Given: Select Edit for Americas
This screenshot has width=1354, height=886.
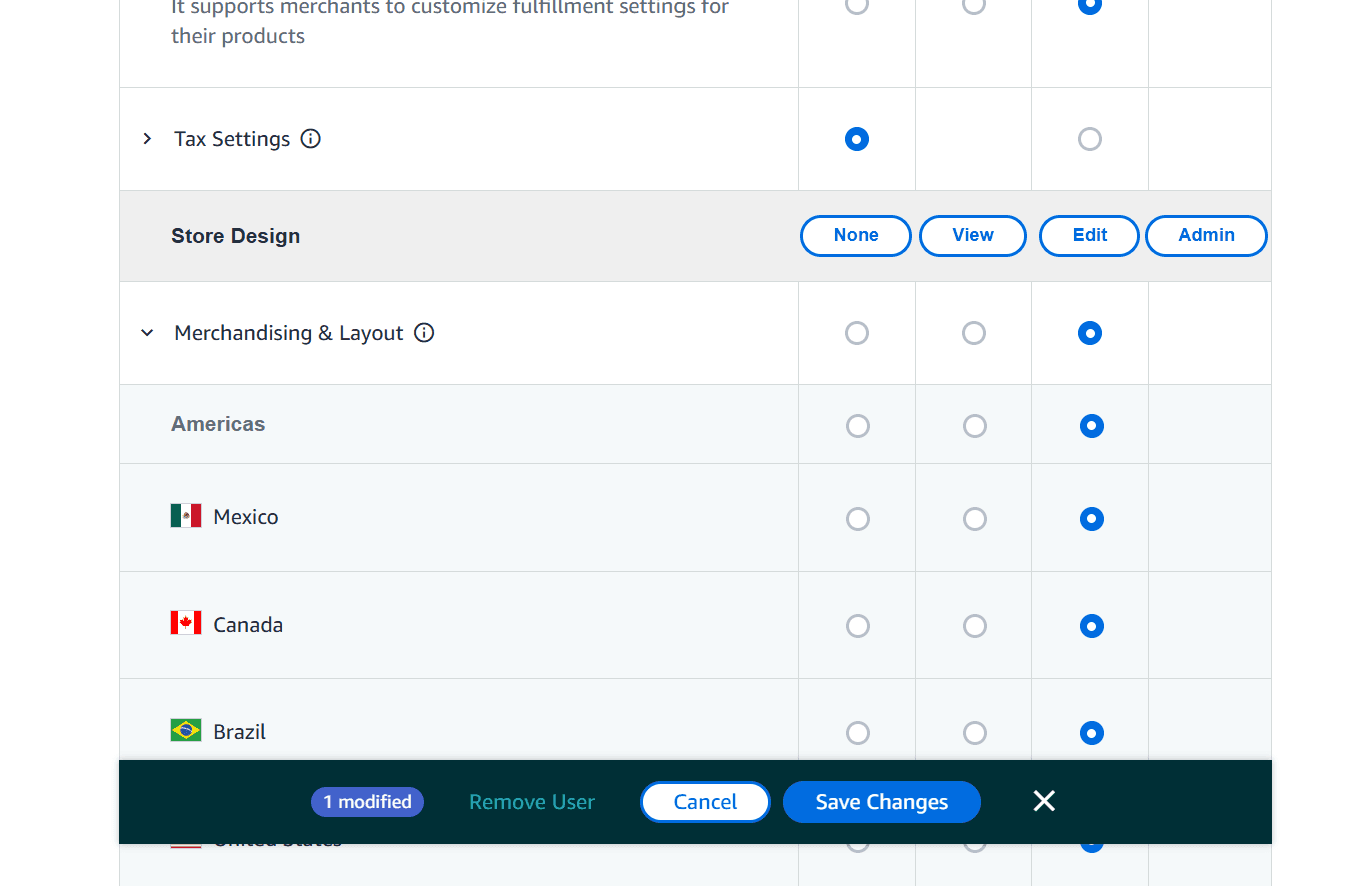Looking at the screenshot, I should (1092, 426).
